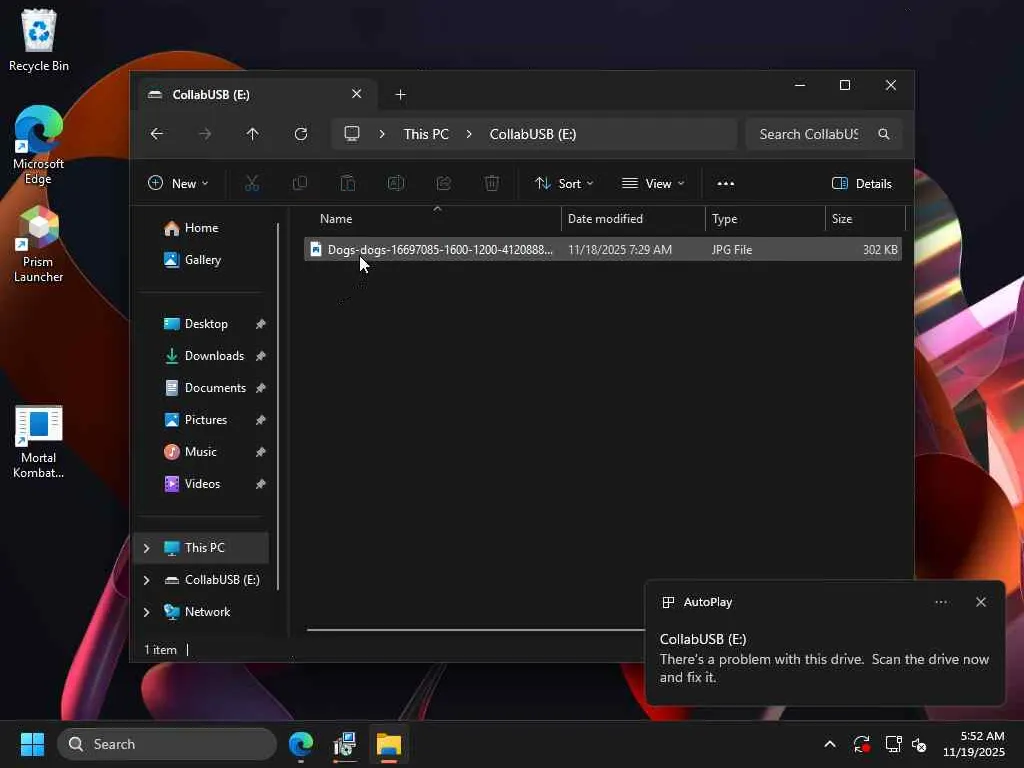Open the Windows Start menu
The image size is (1024, 768).
pos(32,744)
